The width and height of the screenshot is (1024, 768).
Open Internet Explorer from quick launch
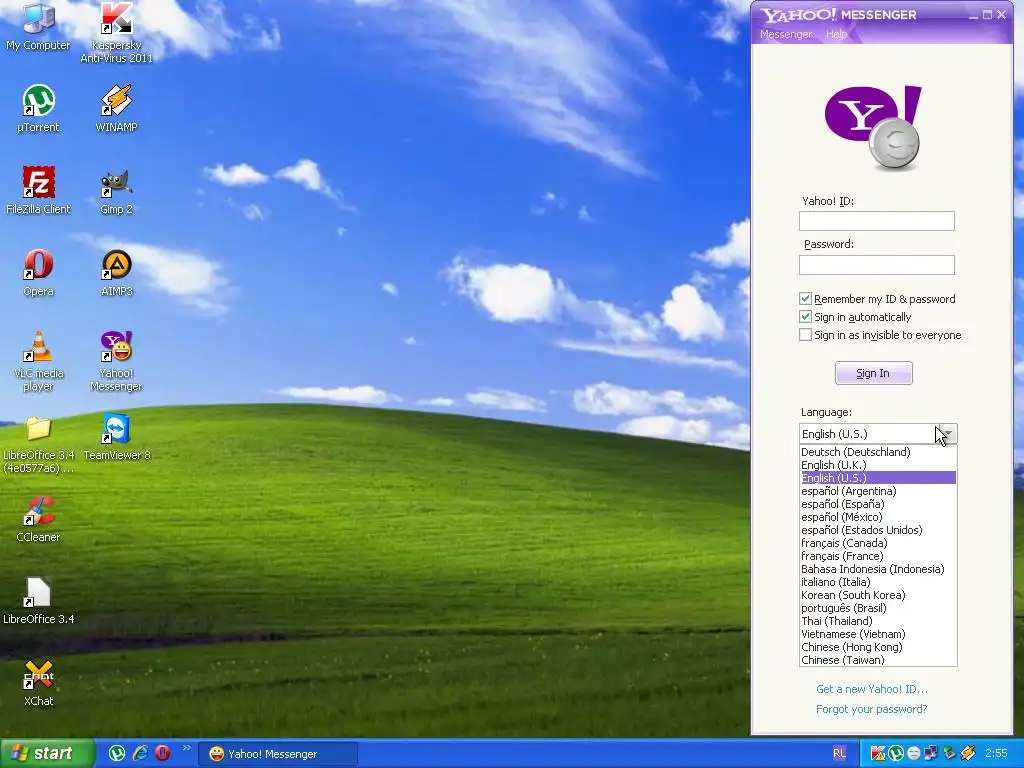140,753
